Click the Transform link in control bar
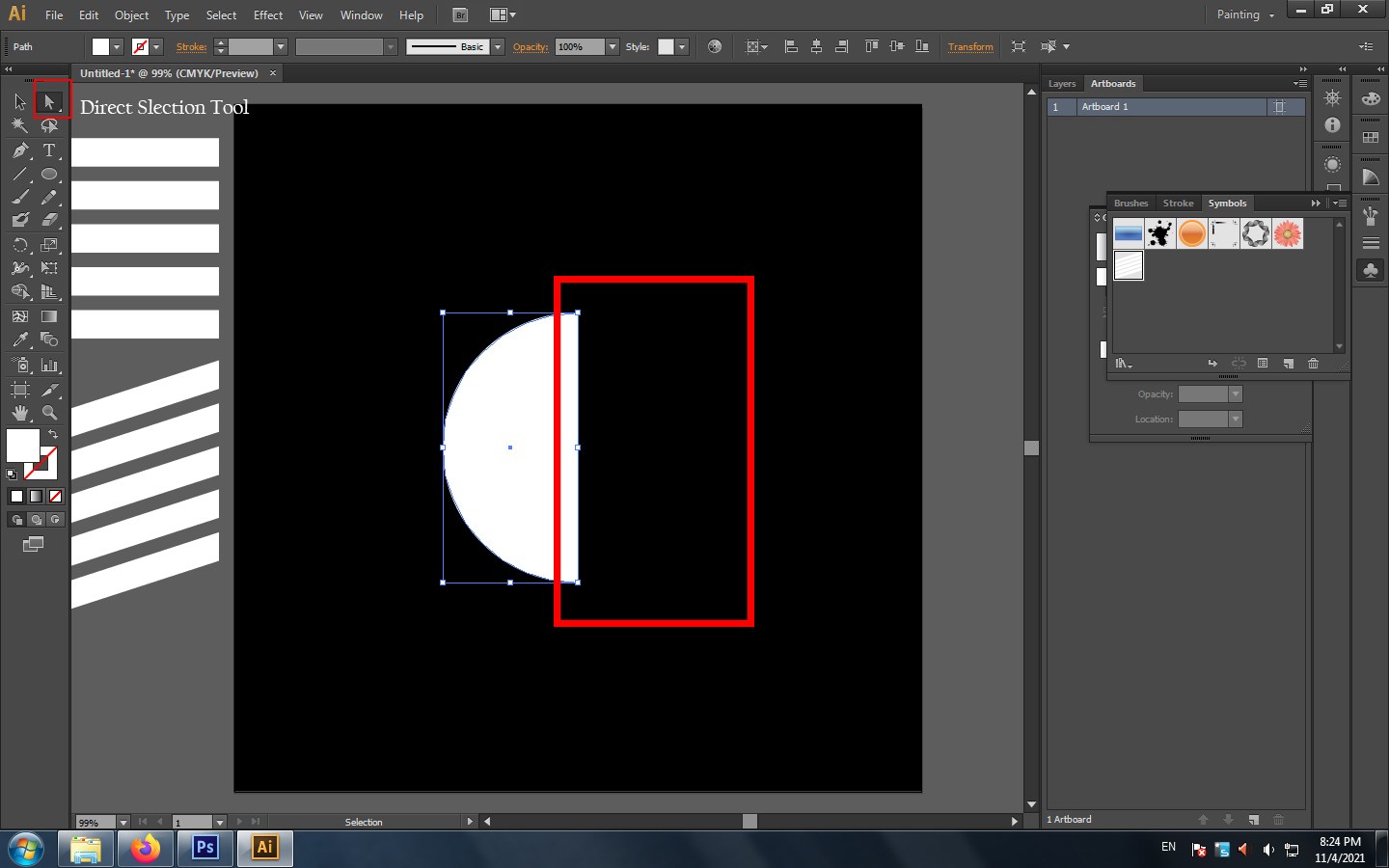The width and height of the screenshot is (1389, 868). pyautogui.click(x=970, y=46)
